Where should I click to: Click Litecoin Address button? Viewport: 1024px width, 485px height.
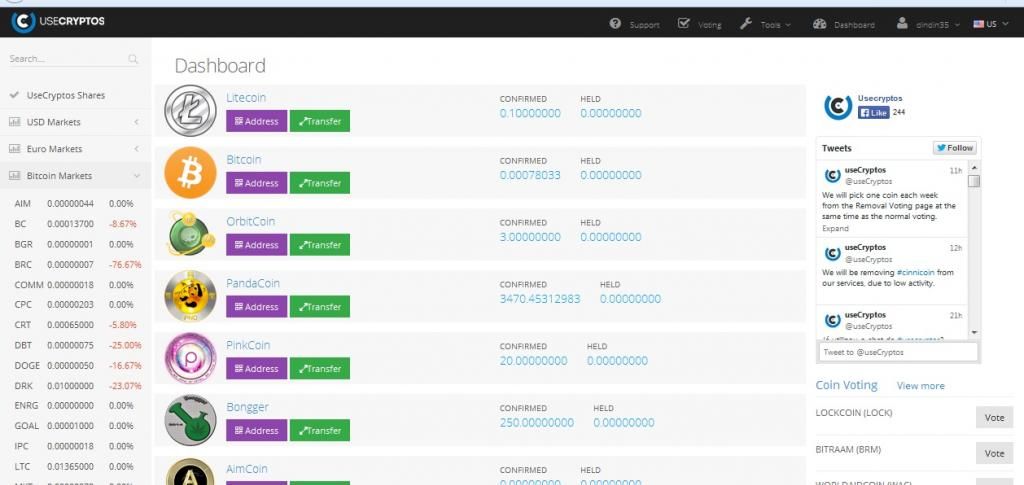[257, 121]
